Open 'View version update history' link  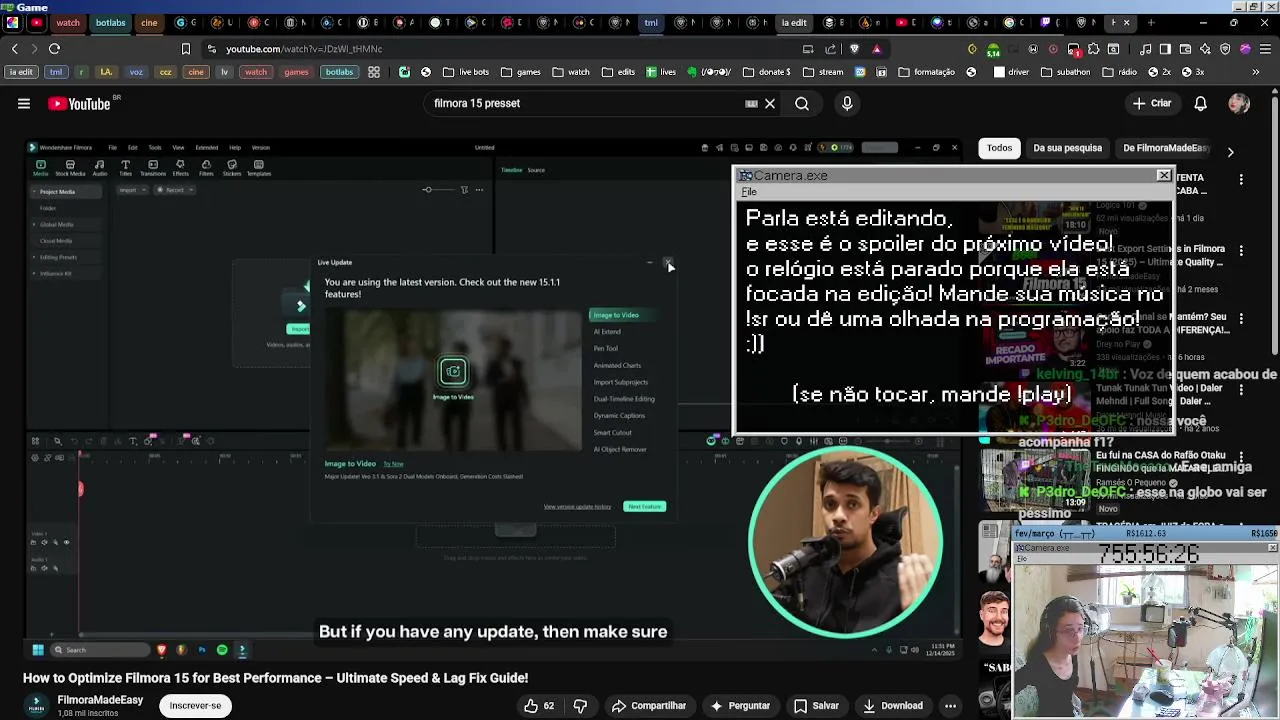577,507
